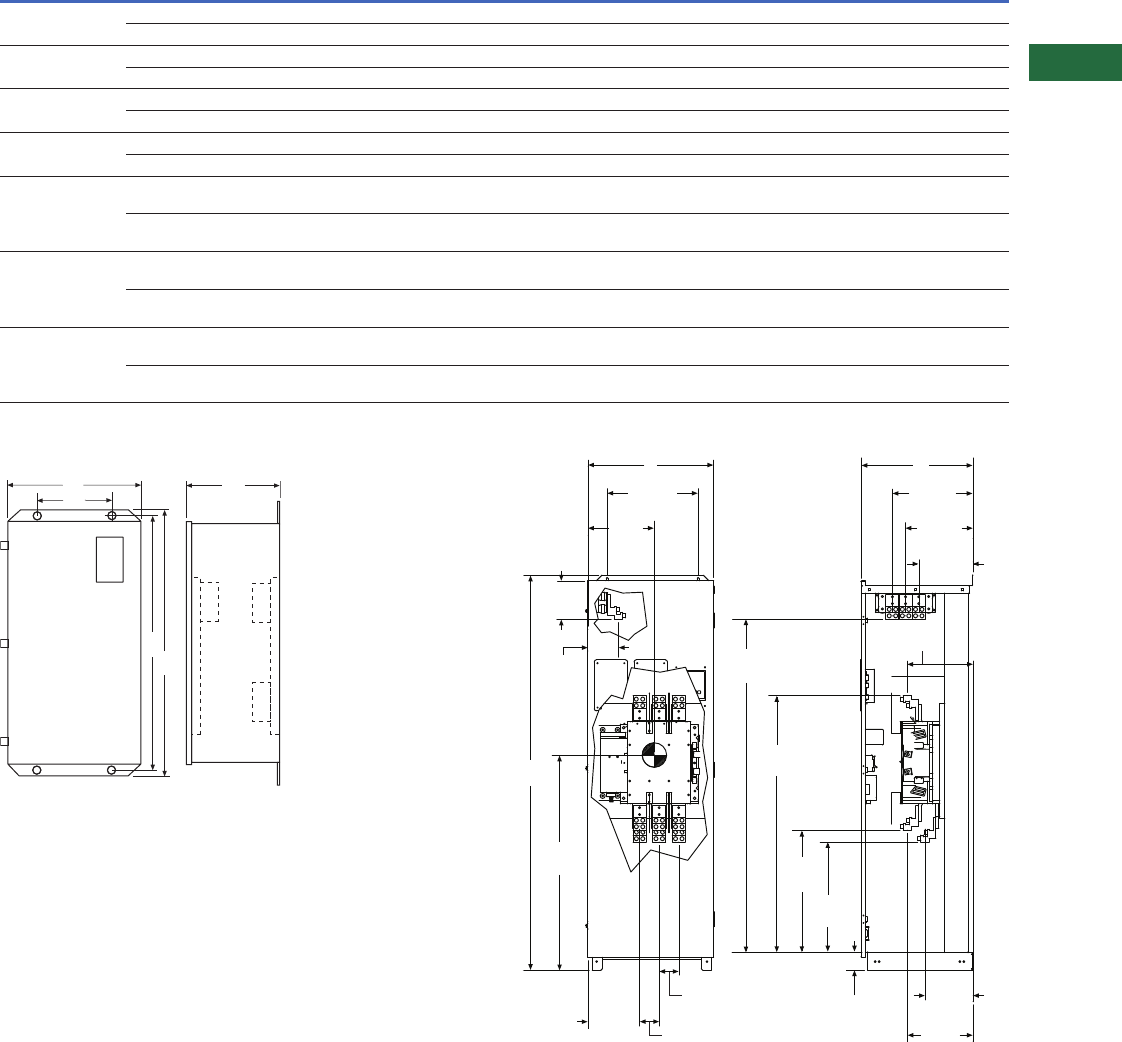
Task: Click the center-of-gravity symbol in cabinet drawing
Action: [653, 754]
